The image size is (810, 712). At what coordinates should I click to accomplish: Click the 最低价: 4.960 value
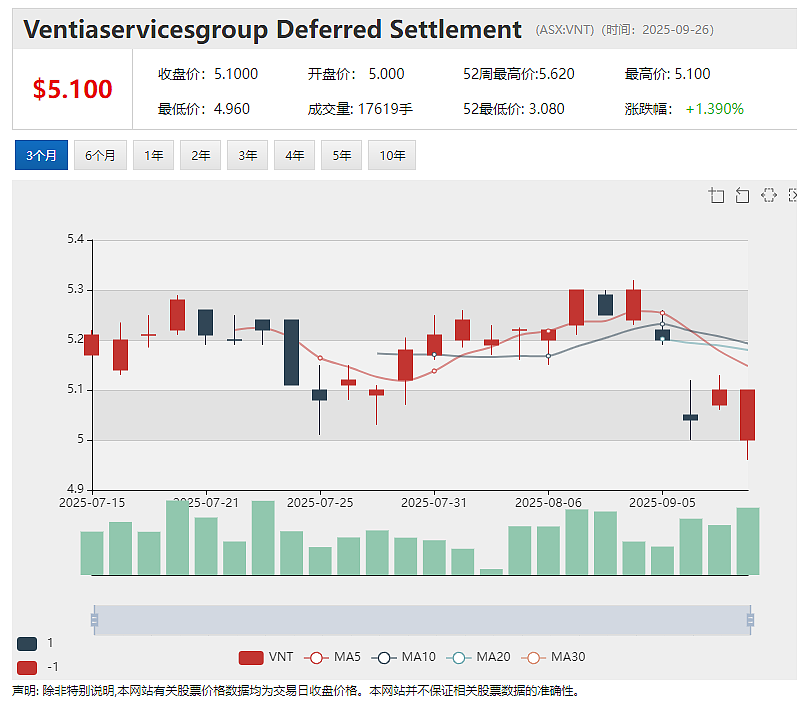tap(204, 109)
